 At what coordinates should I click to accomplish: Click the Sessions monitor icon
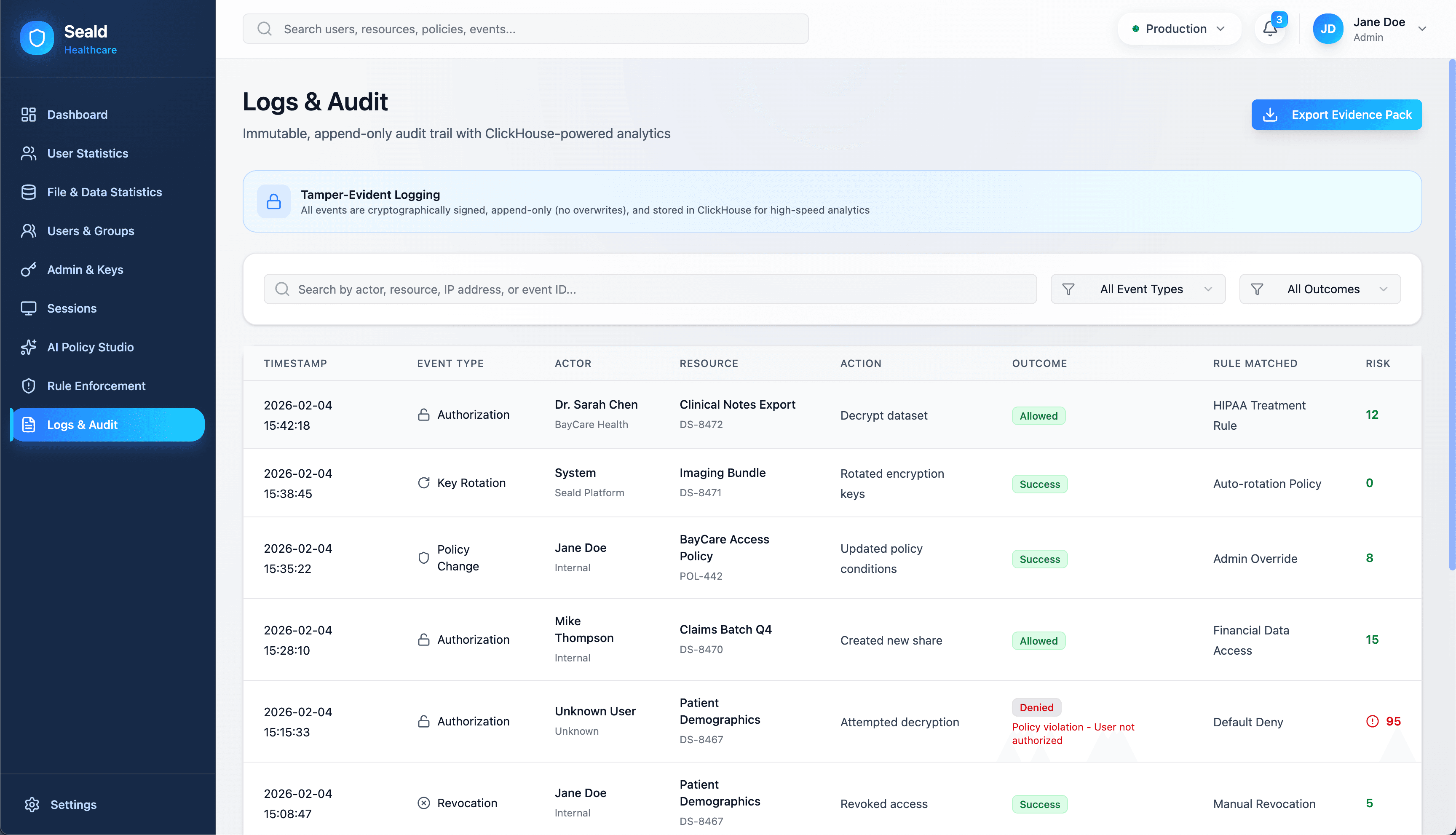coord(29,308)
